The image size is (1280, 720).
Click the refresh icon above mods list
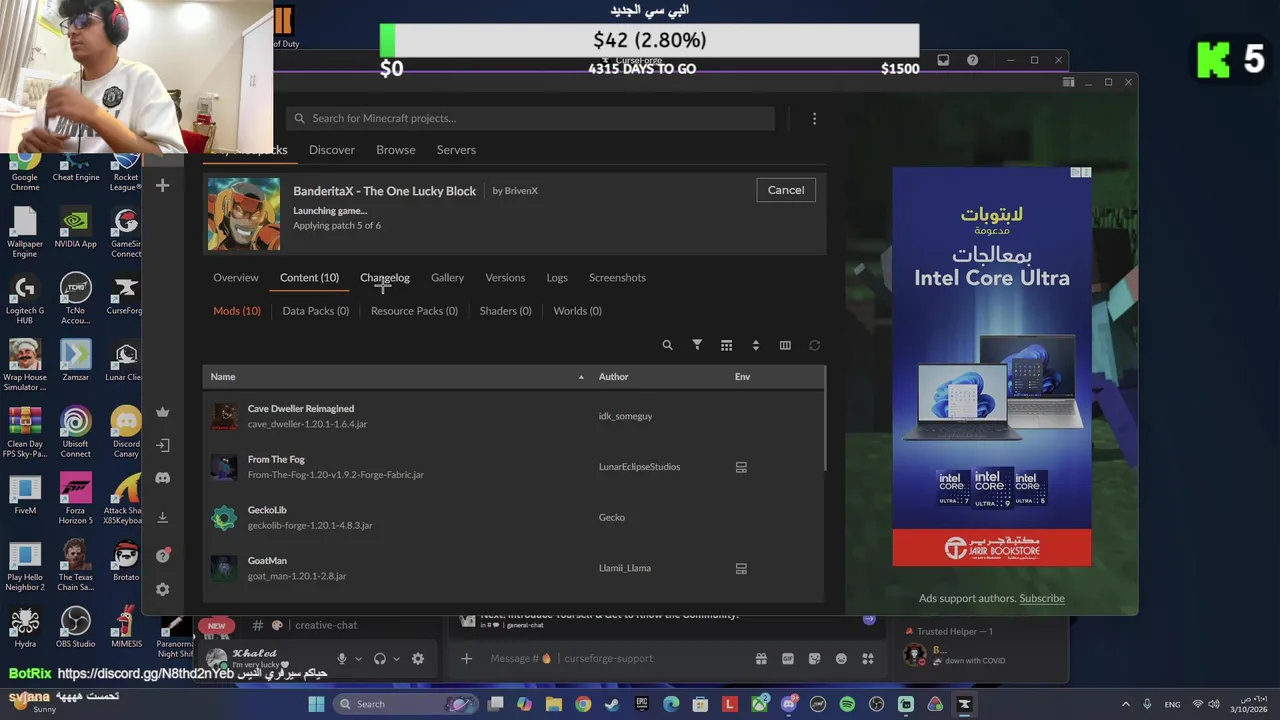(x=814, y=345)
